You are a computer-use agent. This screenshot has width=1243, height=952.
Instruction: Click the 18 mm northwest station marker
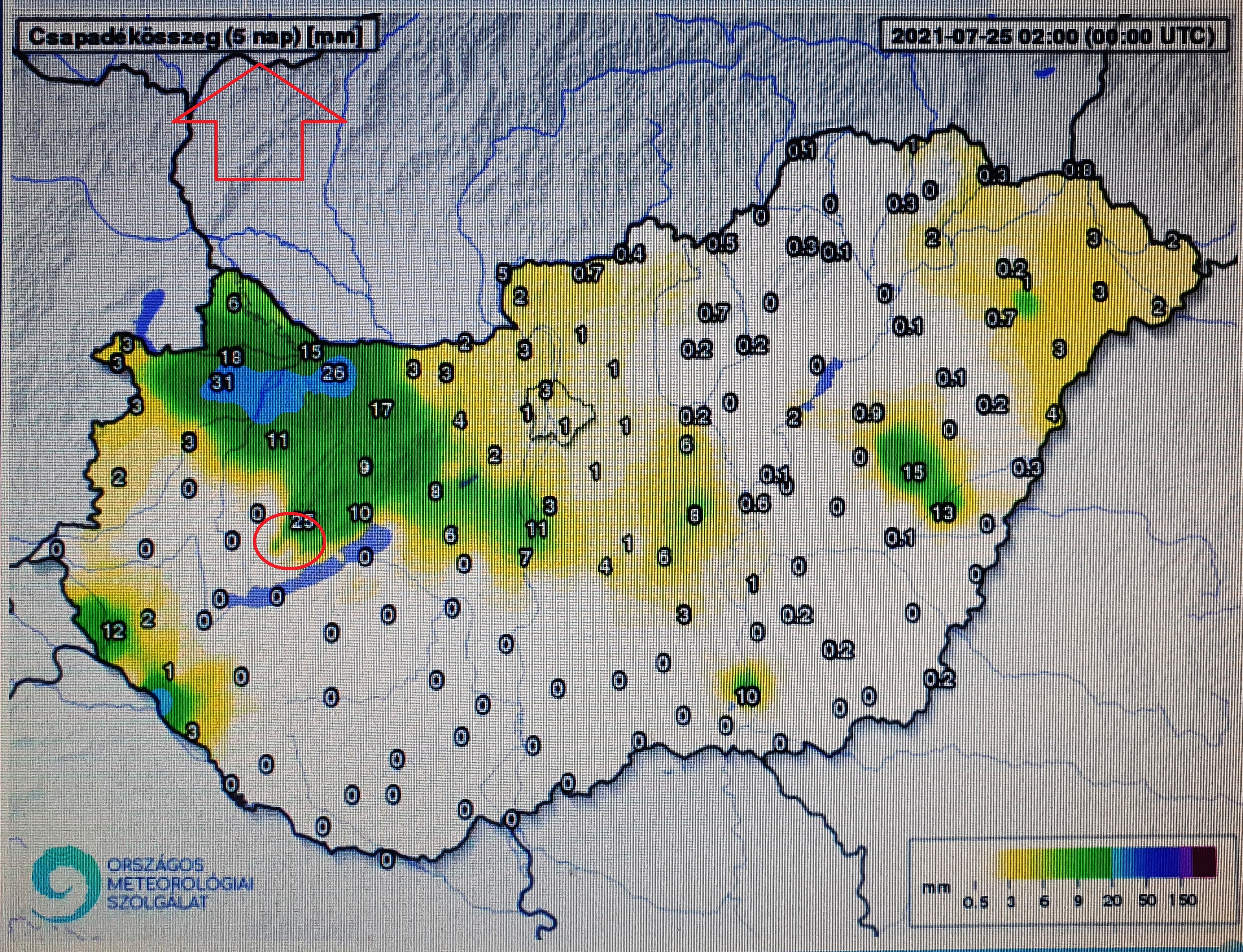click(231, 357)
